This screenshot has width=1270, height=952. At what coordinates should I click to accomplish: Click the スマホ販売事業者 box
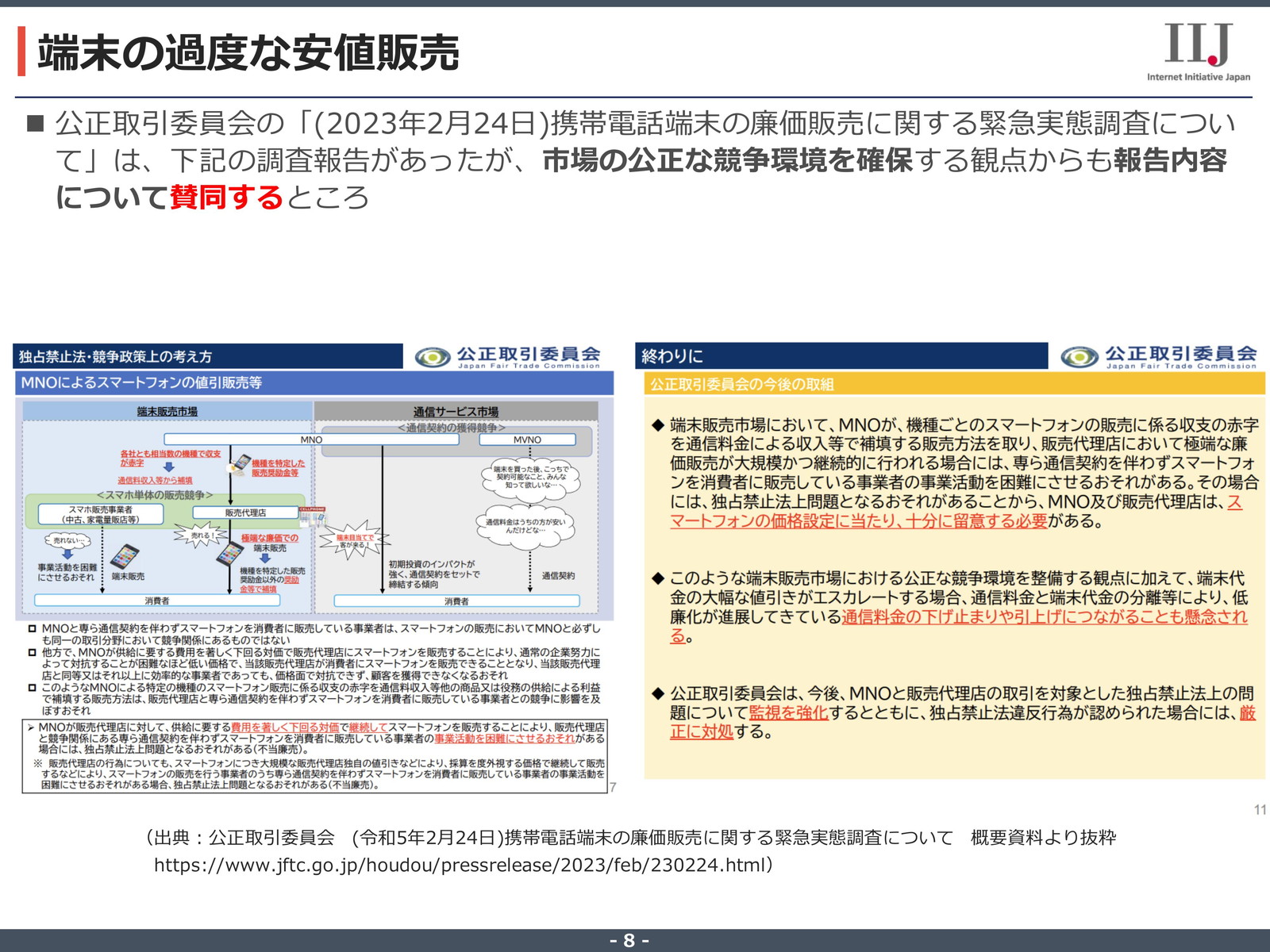(x=101, y=514)
